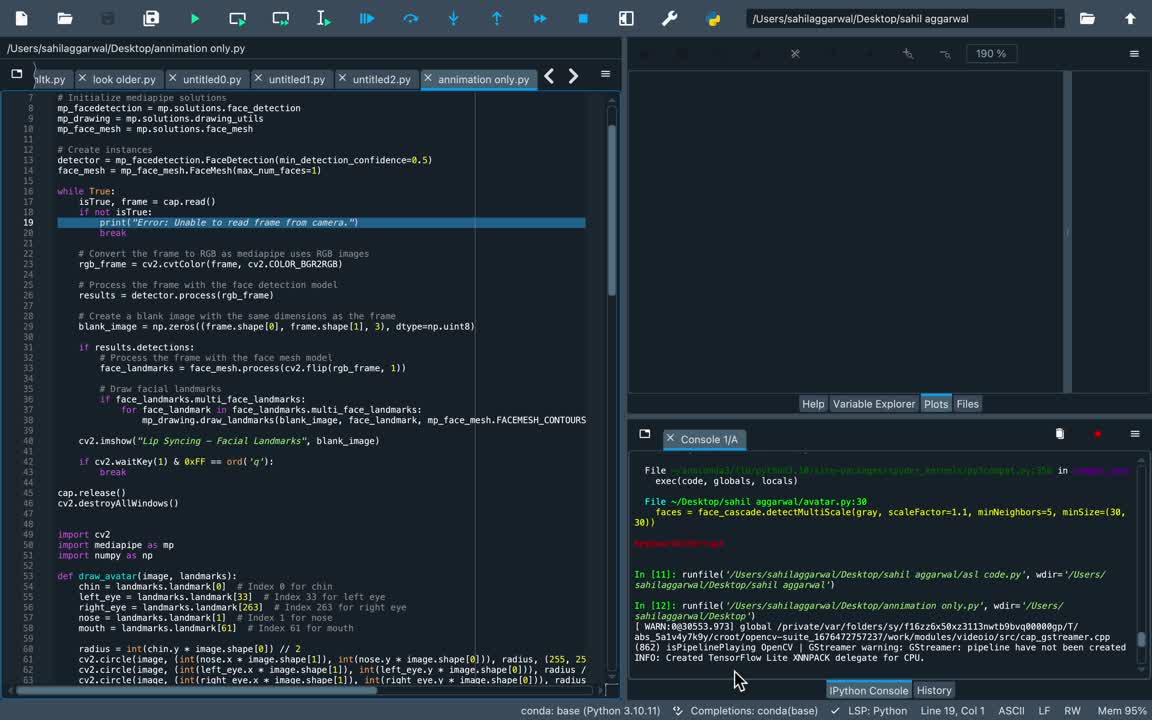Close the untitled2.py tab

[x=342, y=78]
